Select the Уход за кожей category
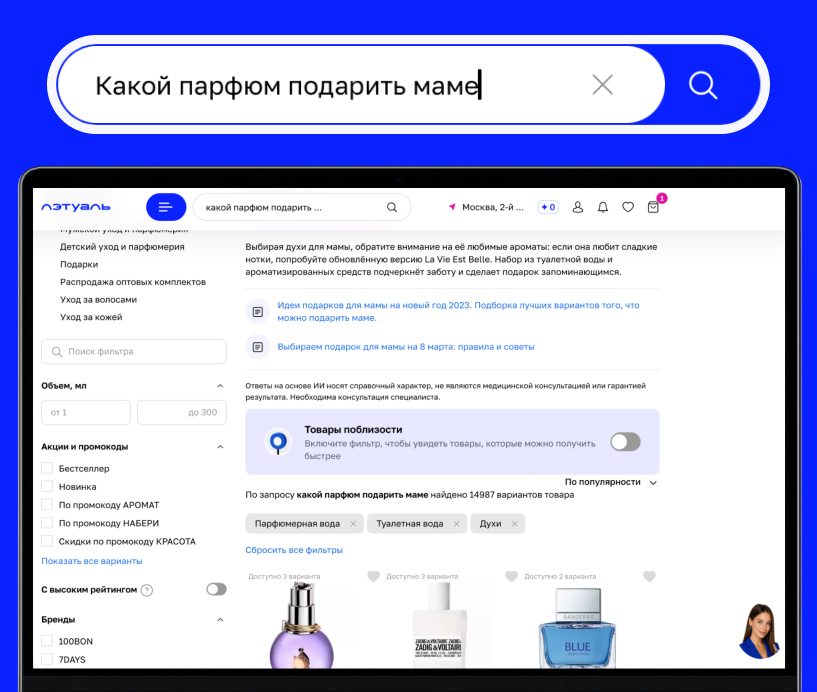The height and width of the screenshot is (692, 817). point(91,317)
